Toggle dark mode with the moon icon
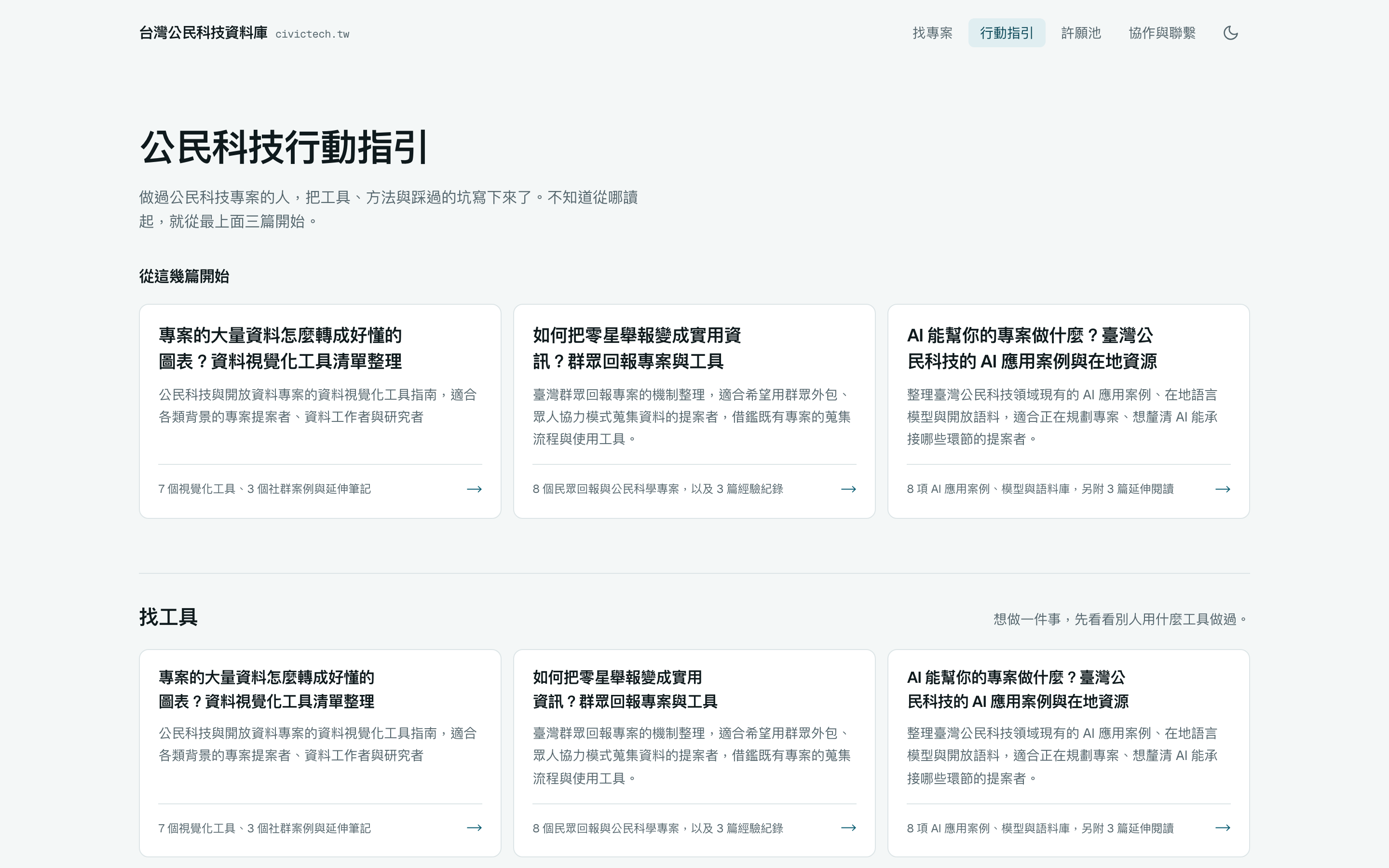The width and height of the screenshot is (1389, 868). point(1231,33)
